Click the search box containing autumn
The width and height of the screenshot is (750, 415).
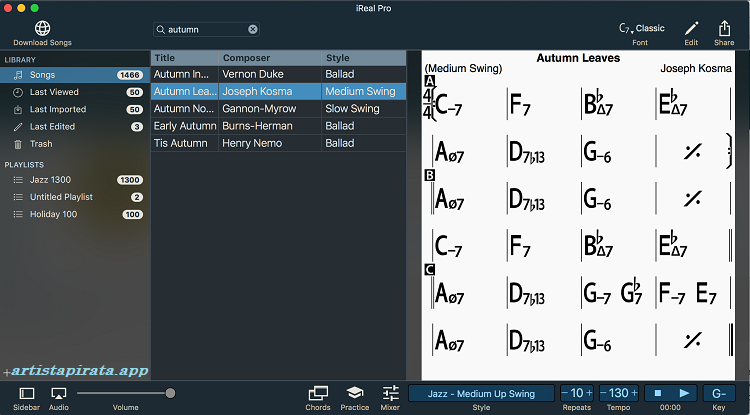click(x=206, y=29)
